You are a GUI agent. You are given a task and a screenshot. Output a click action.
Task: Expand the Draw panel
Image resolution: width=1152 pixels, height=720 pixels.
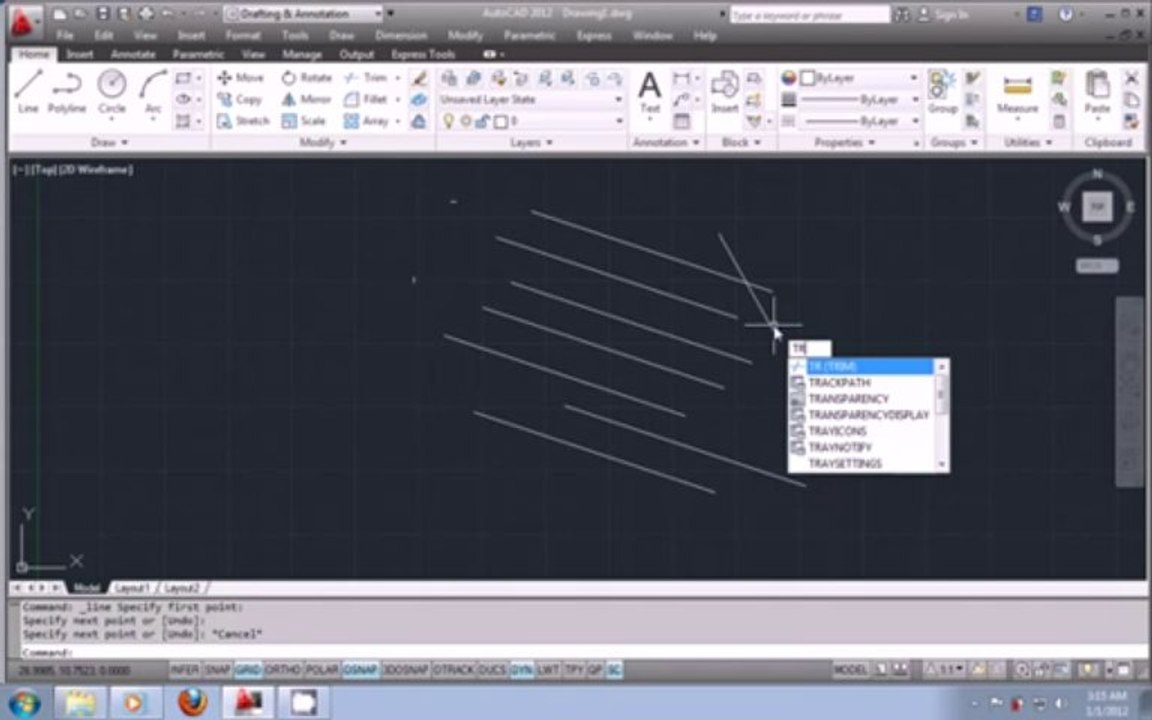coord(109,143)
